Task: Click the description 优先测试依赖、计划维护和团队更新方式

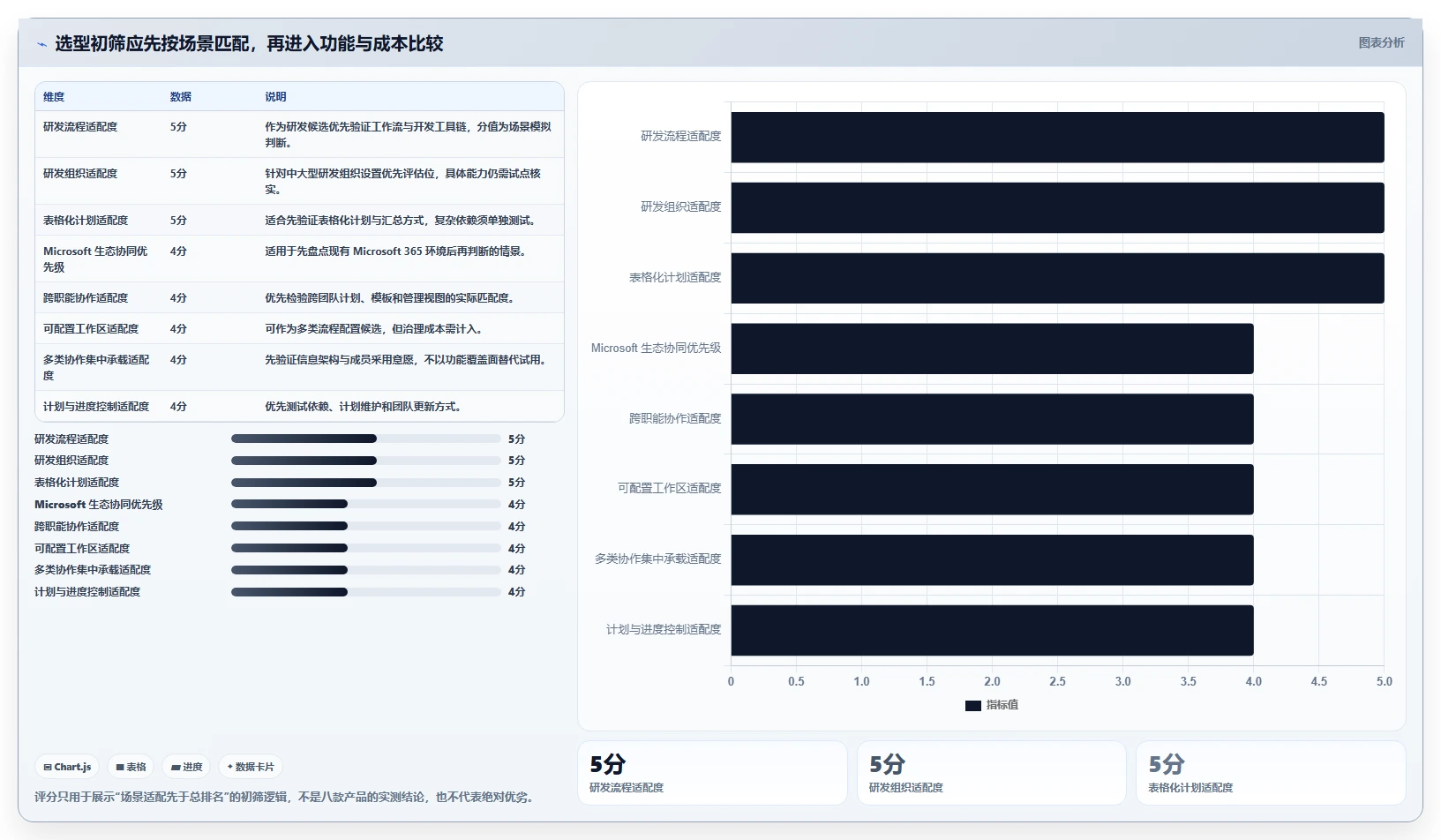Action: tap(363, 407)
